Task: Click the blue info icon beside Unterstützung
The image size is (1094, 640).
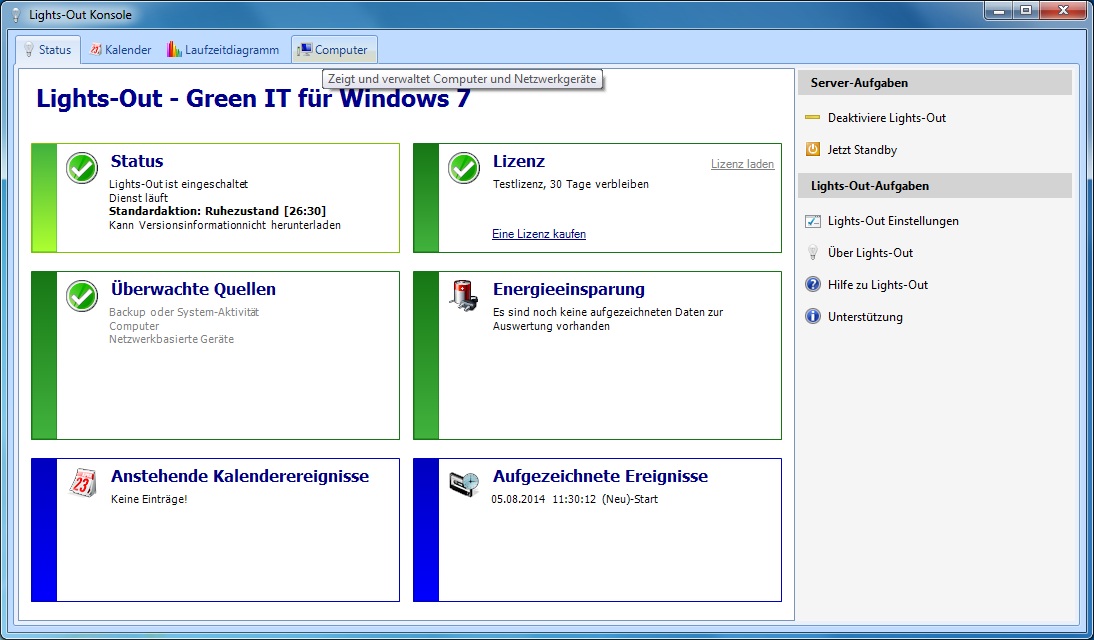Action: (x=813, y=316)
